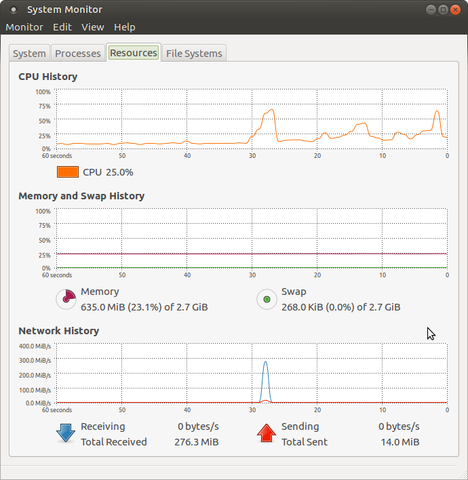Switch to the Processes tab

(78, 53)
